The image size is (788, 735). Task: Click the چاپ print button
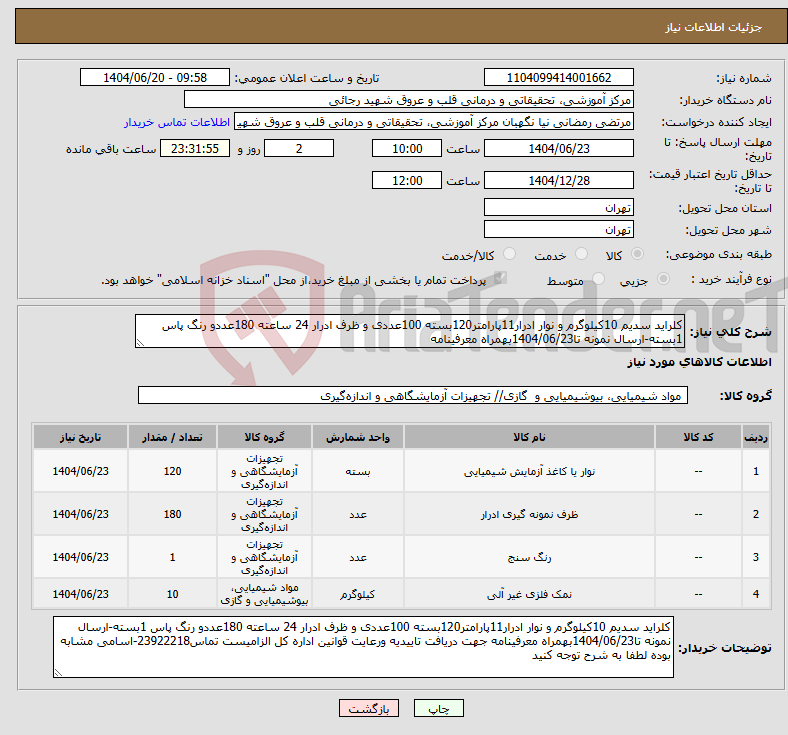(439, 709)
